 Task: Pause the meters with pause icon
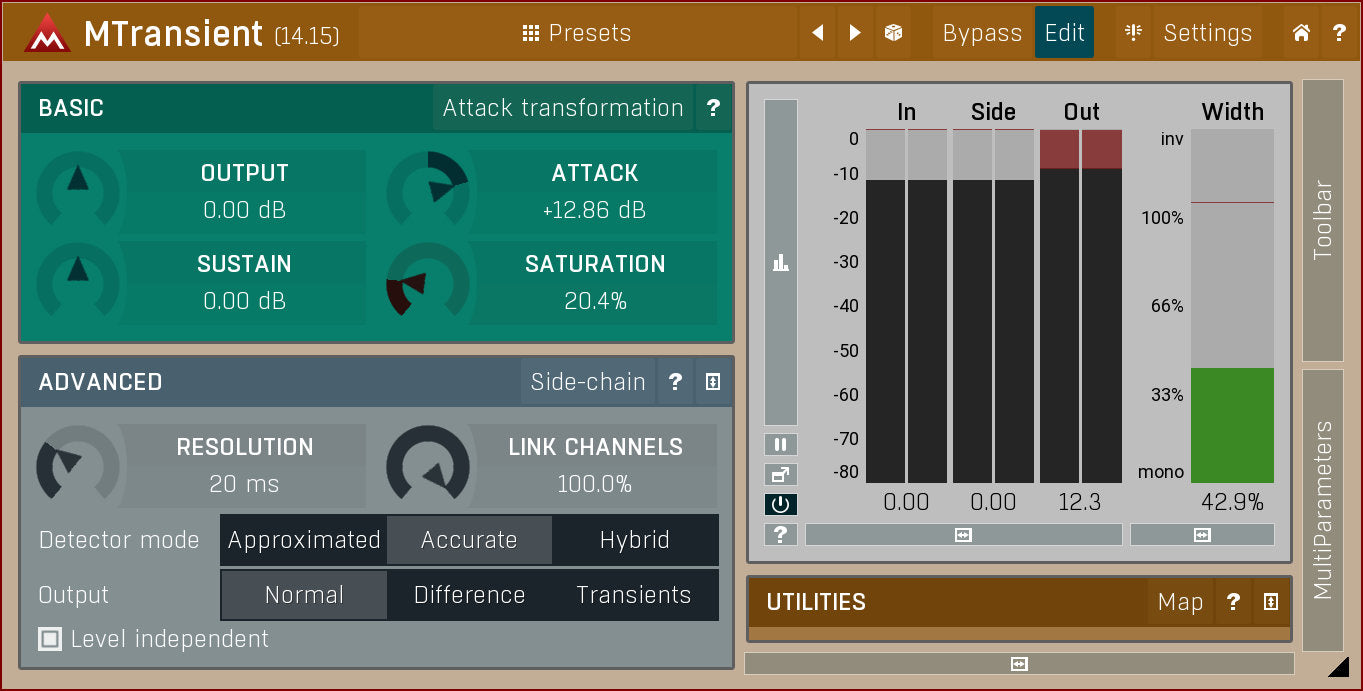tap(780, 444)
